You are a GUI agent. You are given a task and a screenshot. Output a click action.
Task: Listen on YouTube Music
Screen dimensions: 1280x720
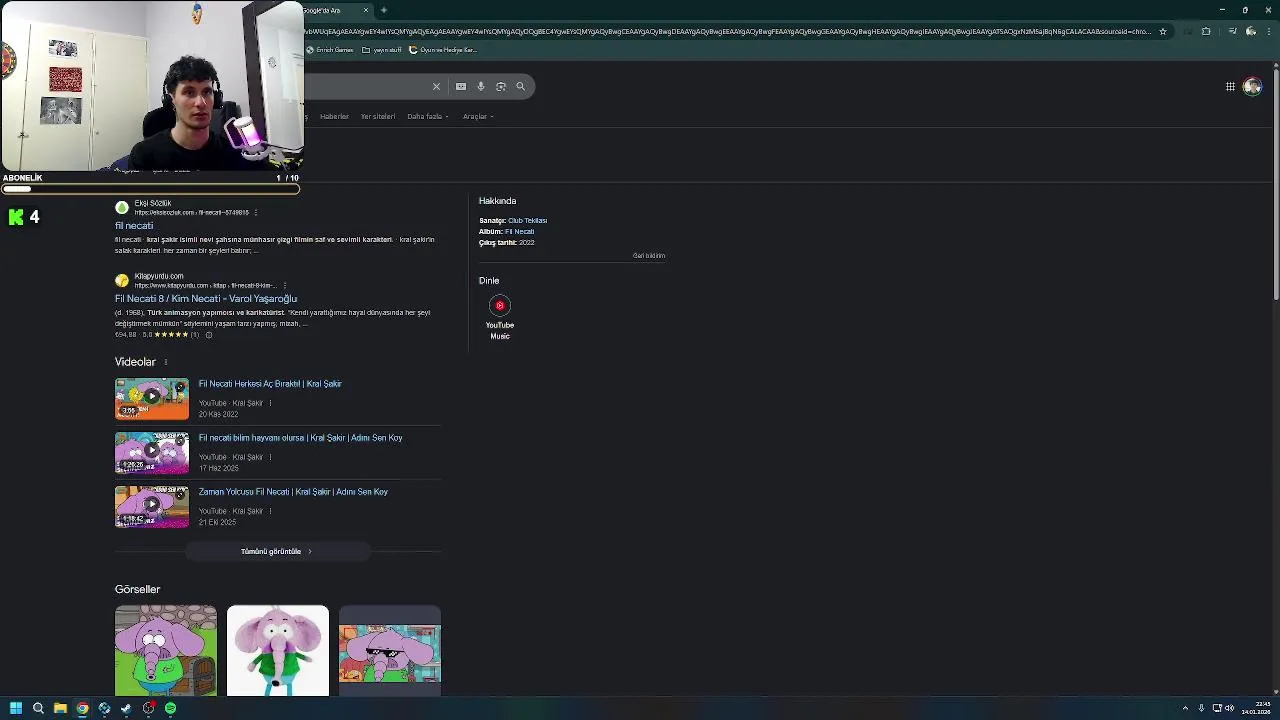pyautogui.click(x=500, y=318)
